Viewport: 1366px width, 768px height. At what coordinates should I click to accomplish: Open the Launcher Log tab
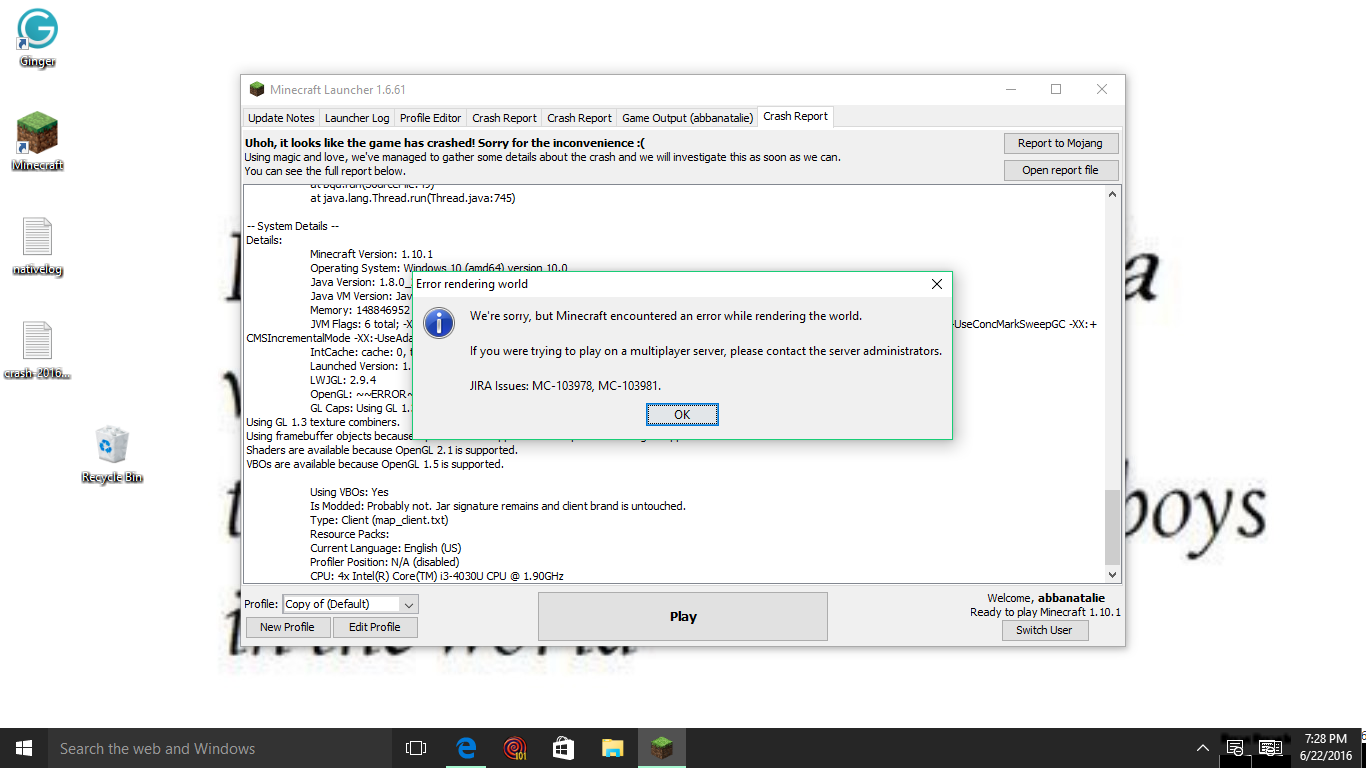357,118
